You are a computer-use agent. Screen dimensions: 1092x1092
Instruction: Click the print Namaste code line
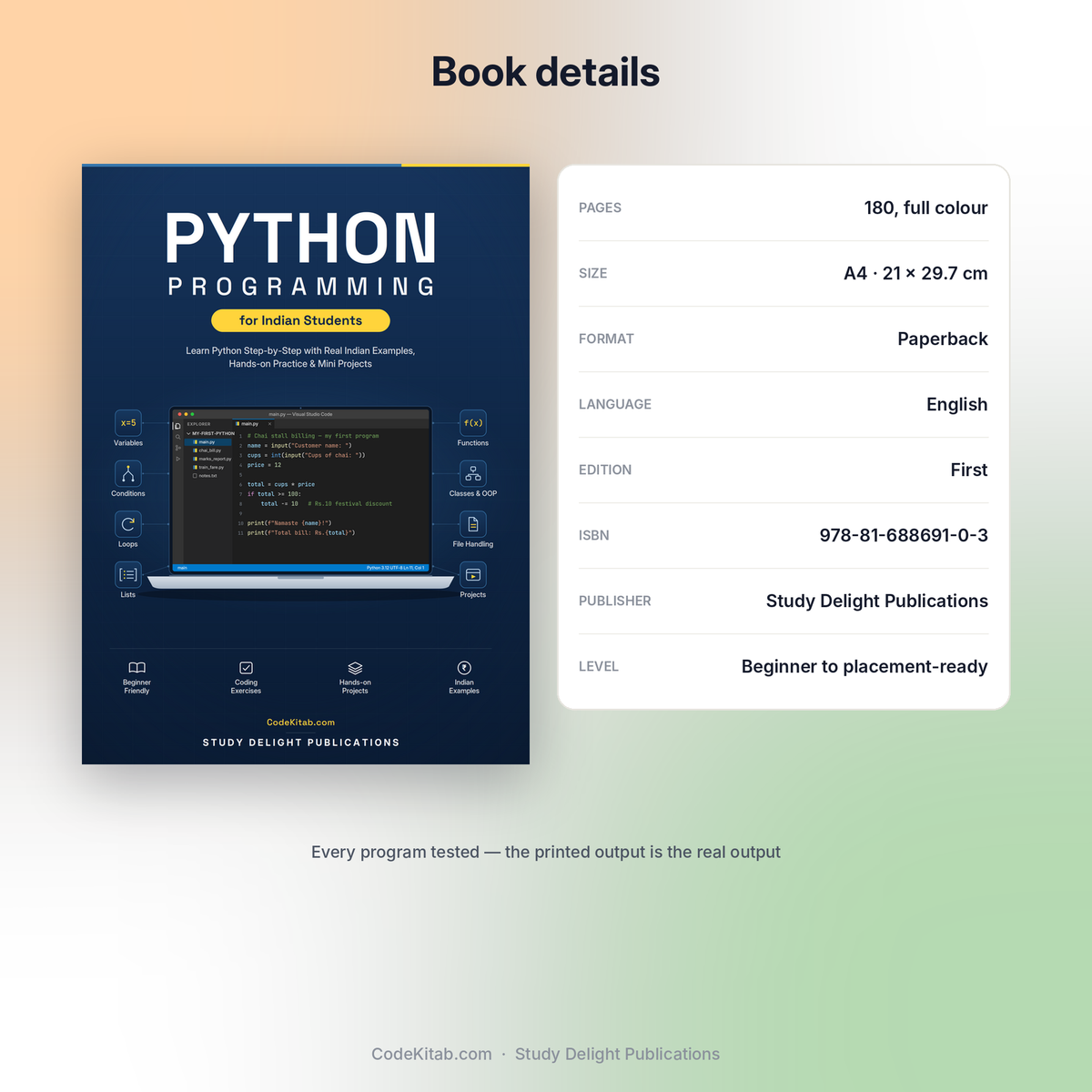289,523
